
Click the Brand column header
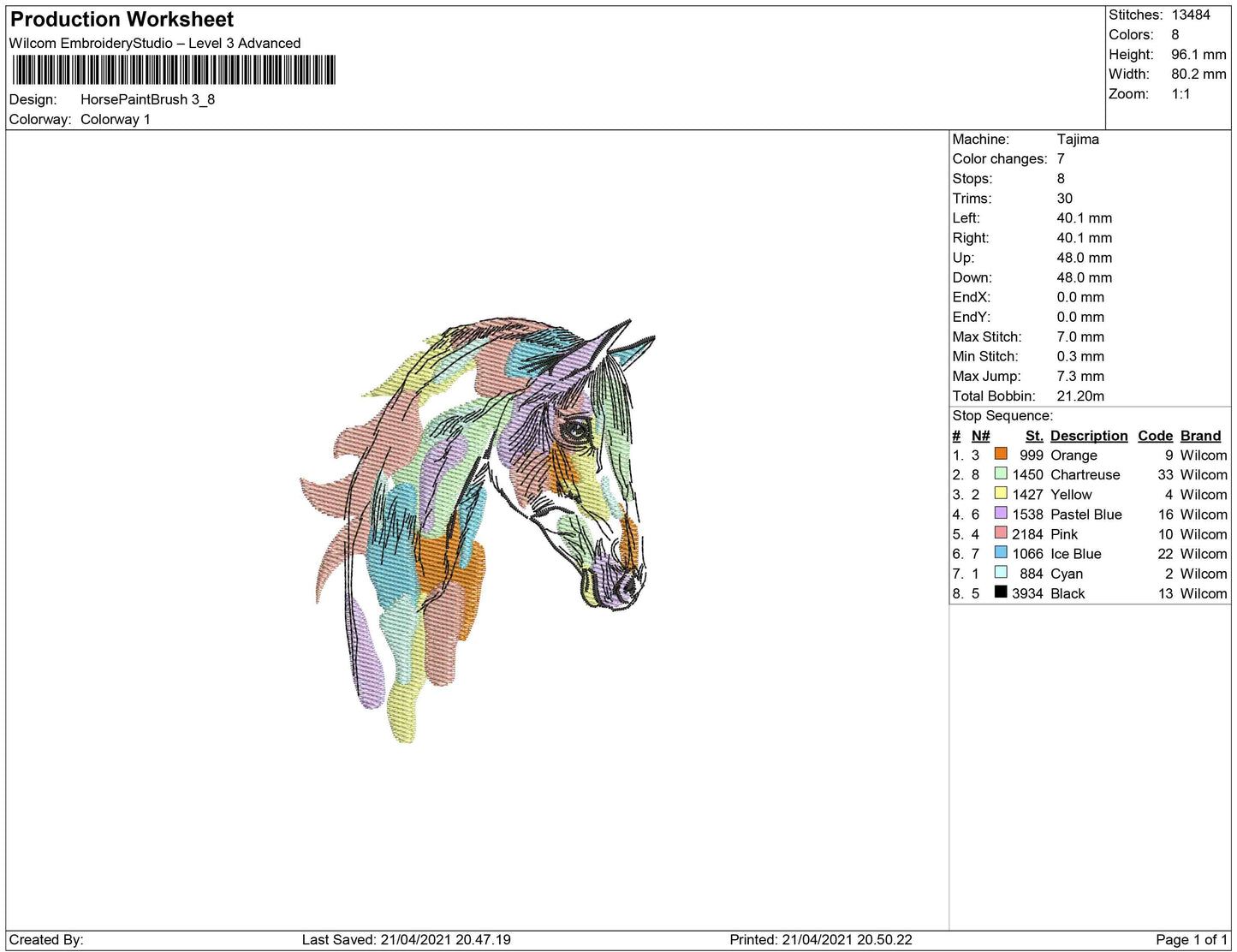[x=1200, y=435]
